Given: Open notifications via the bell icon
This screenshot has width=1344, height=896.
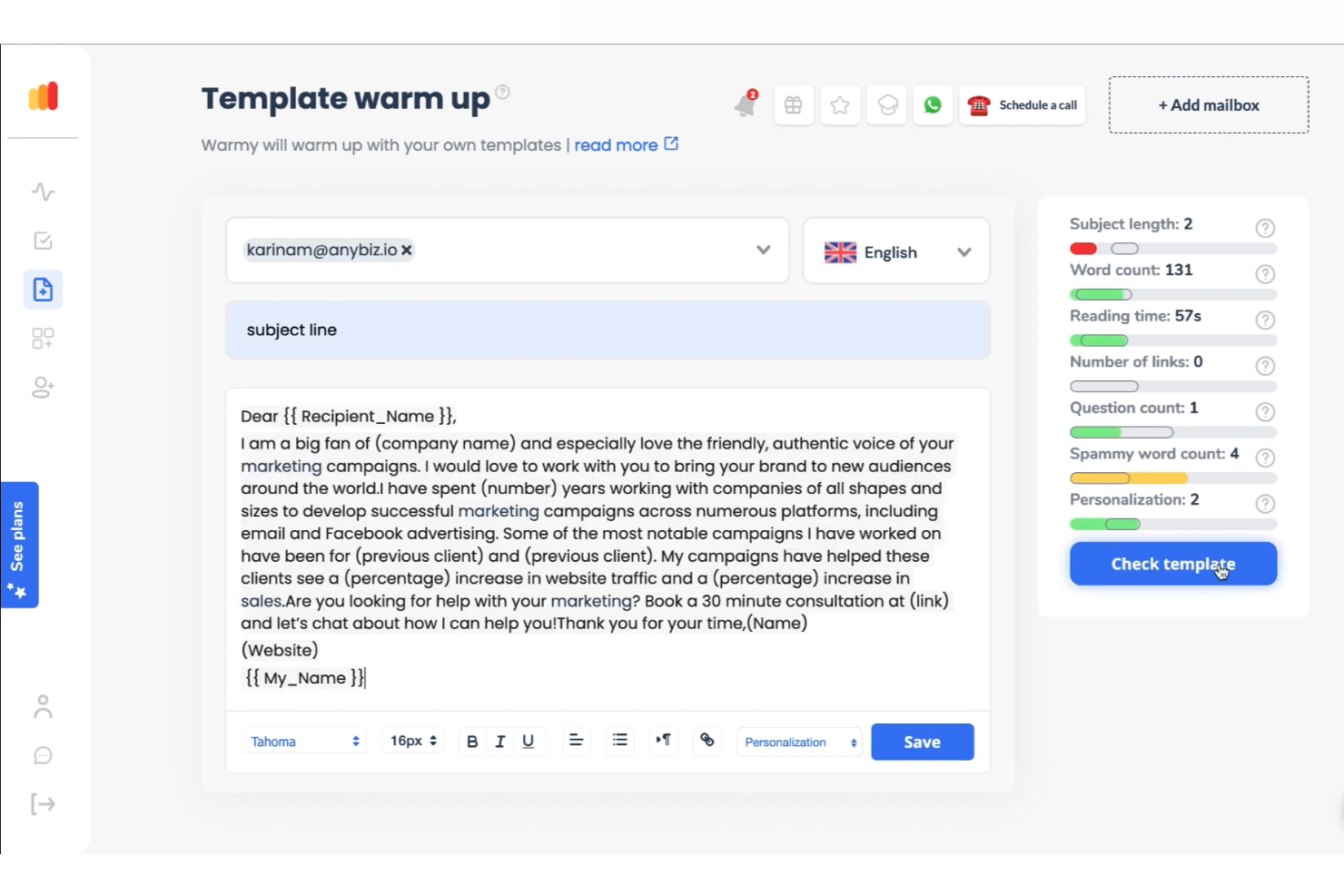Looking at the screenshot, I should tap(745, 104).
